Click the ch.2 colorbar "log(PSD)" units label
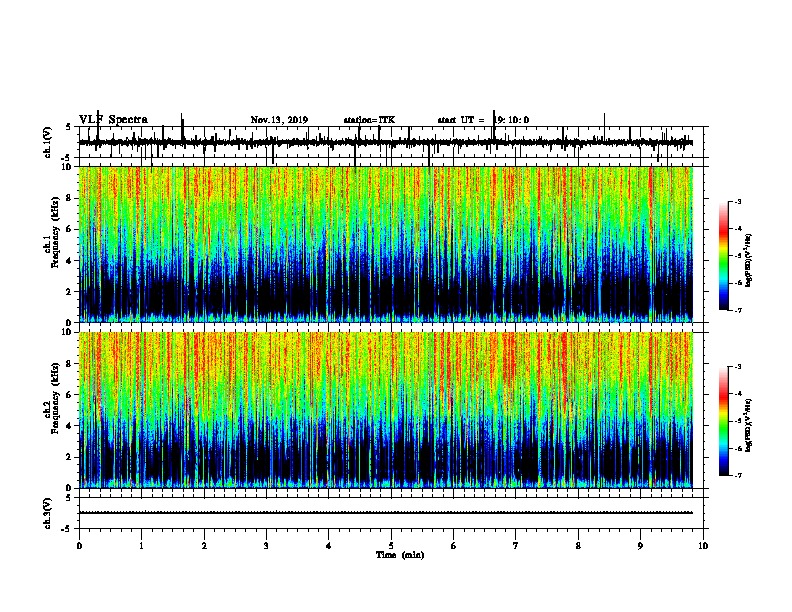792x612 pixels. coord(748,426)
